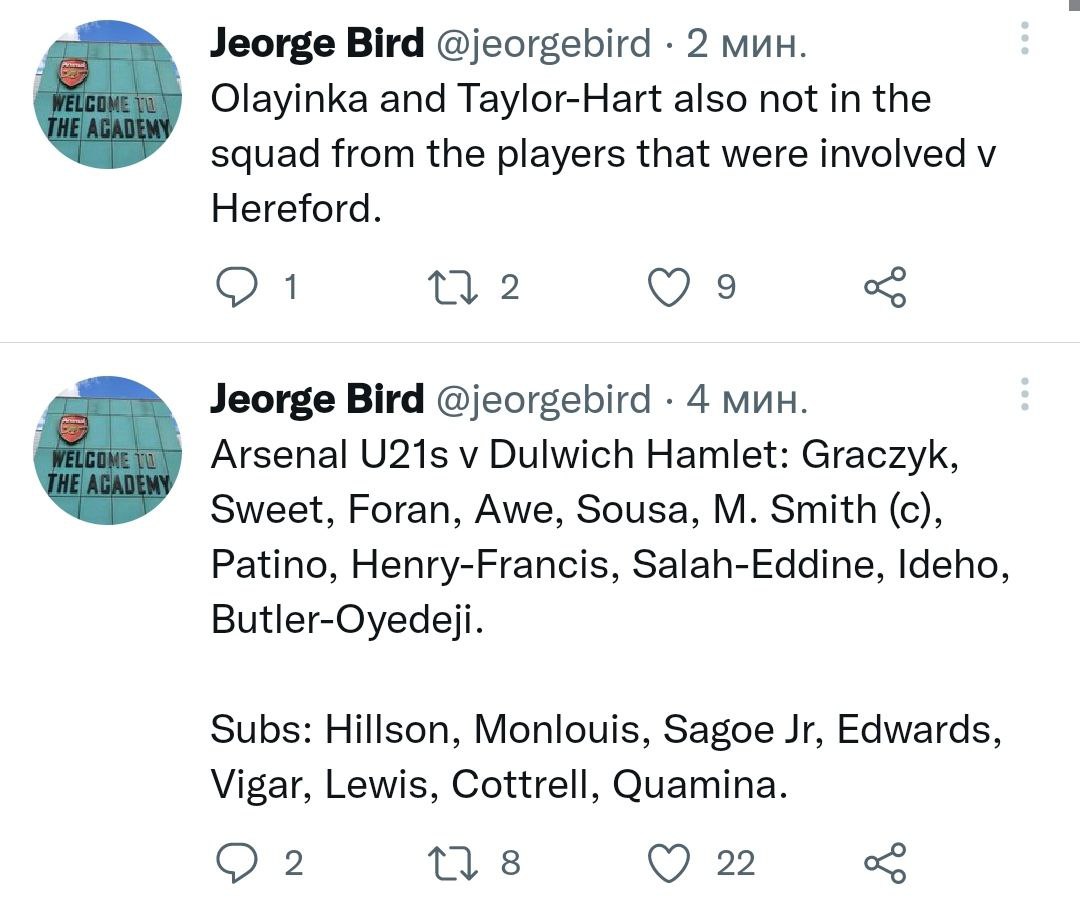Click Jeorge Bird name on the first tweet

[317, 43]
